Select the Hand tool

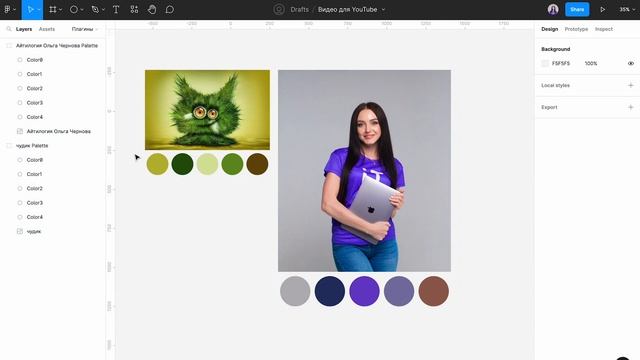pos(152,9)
